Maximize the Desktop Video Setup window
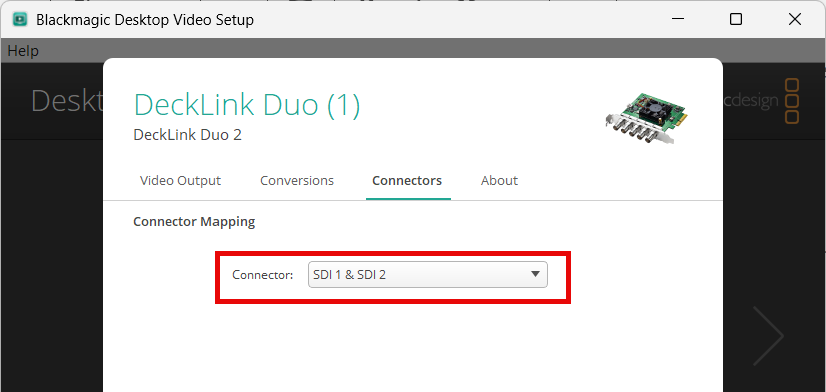The image size is (826, 392). pyautogui.click(x=736, y=19)
